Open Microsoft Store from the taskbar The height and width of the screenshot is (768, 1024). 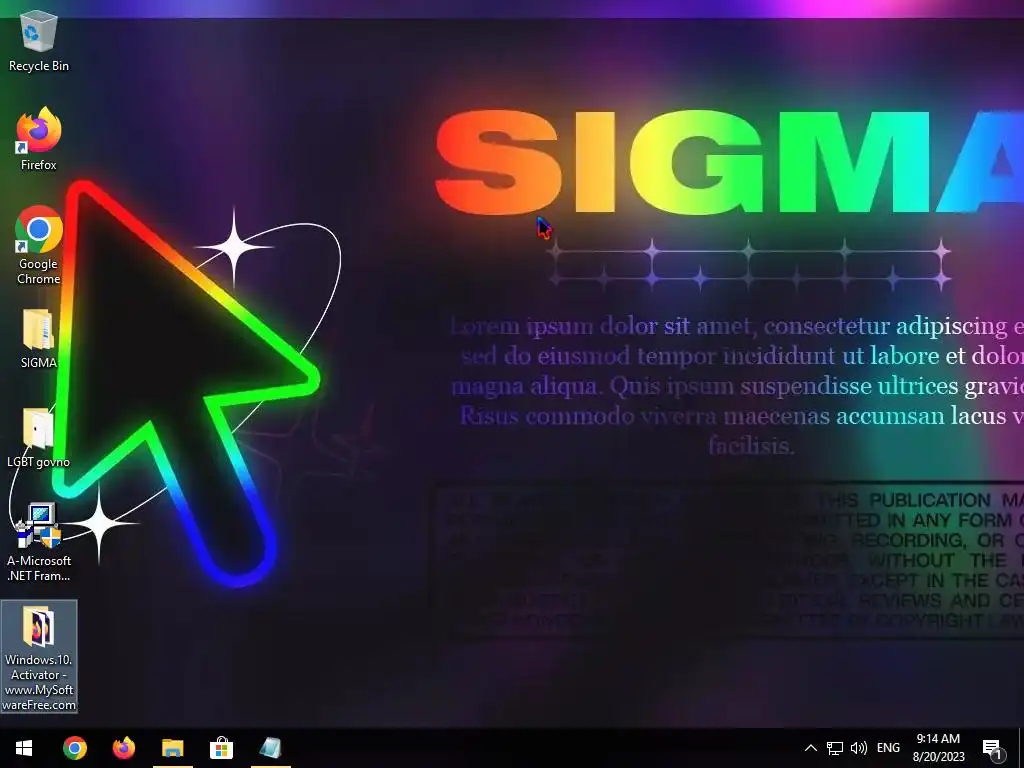(221, 748)
